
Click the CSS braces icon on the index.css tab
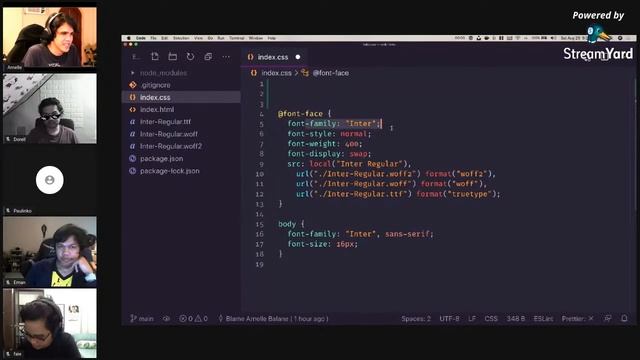250,57
